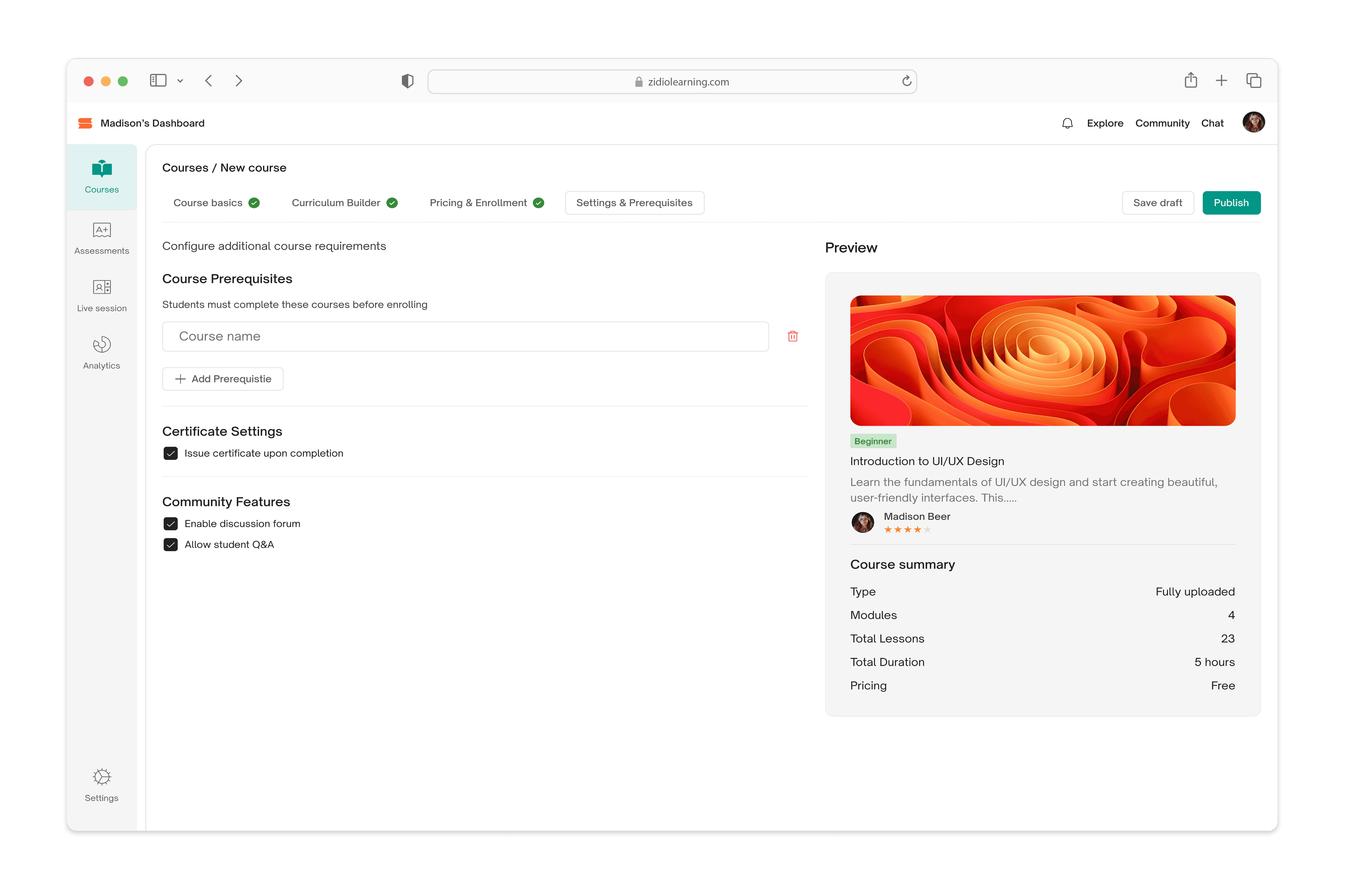The image size is (1345, 896).
Task: Rate via the orange star rating
Action: click(x=907, y=530)
